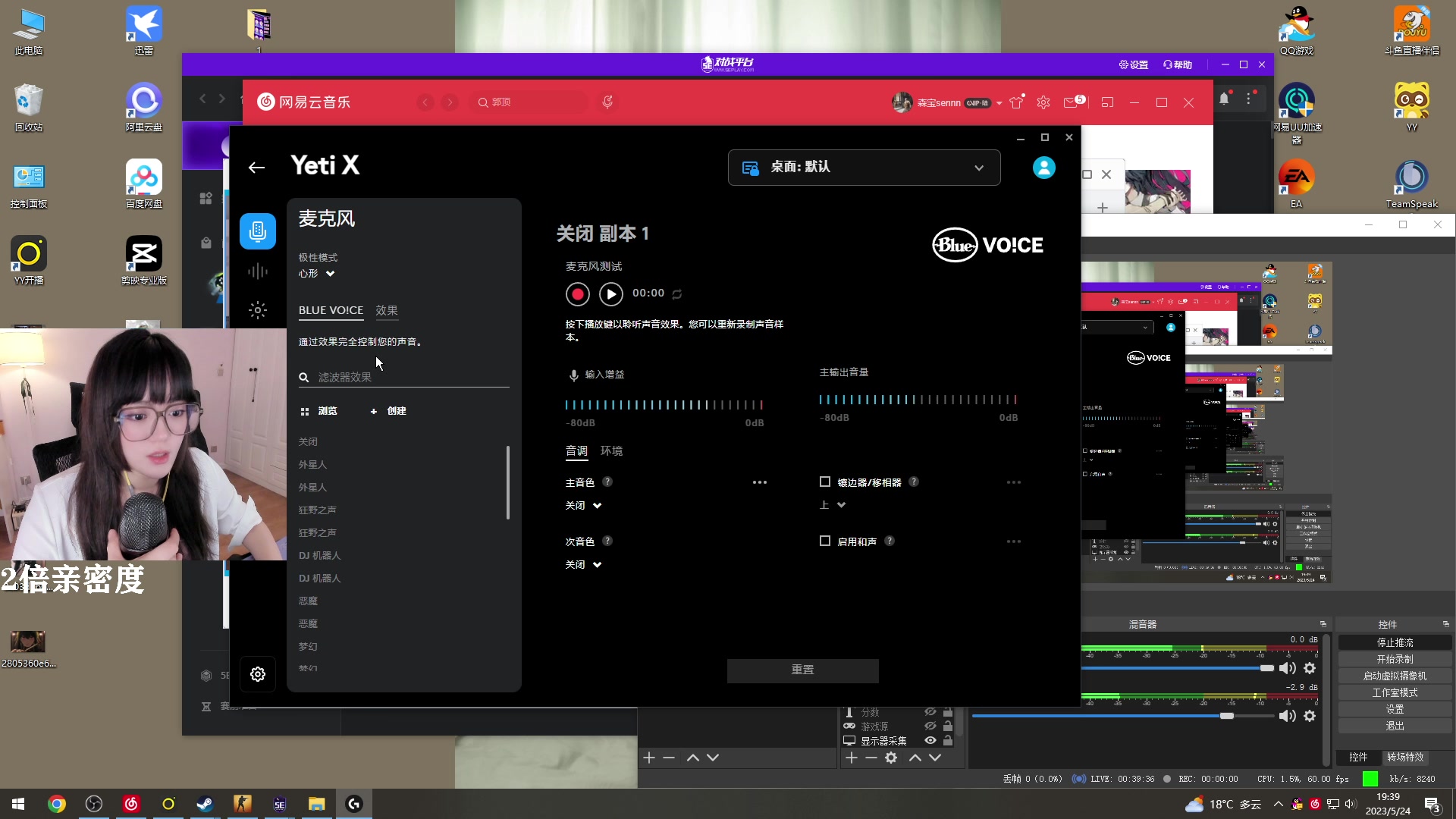
Task: Toggle lock on 分数 source
Action: click(x=948, y=712)
